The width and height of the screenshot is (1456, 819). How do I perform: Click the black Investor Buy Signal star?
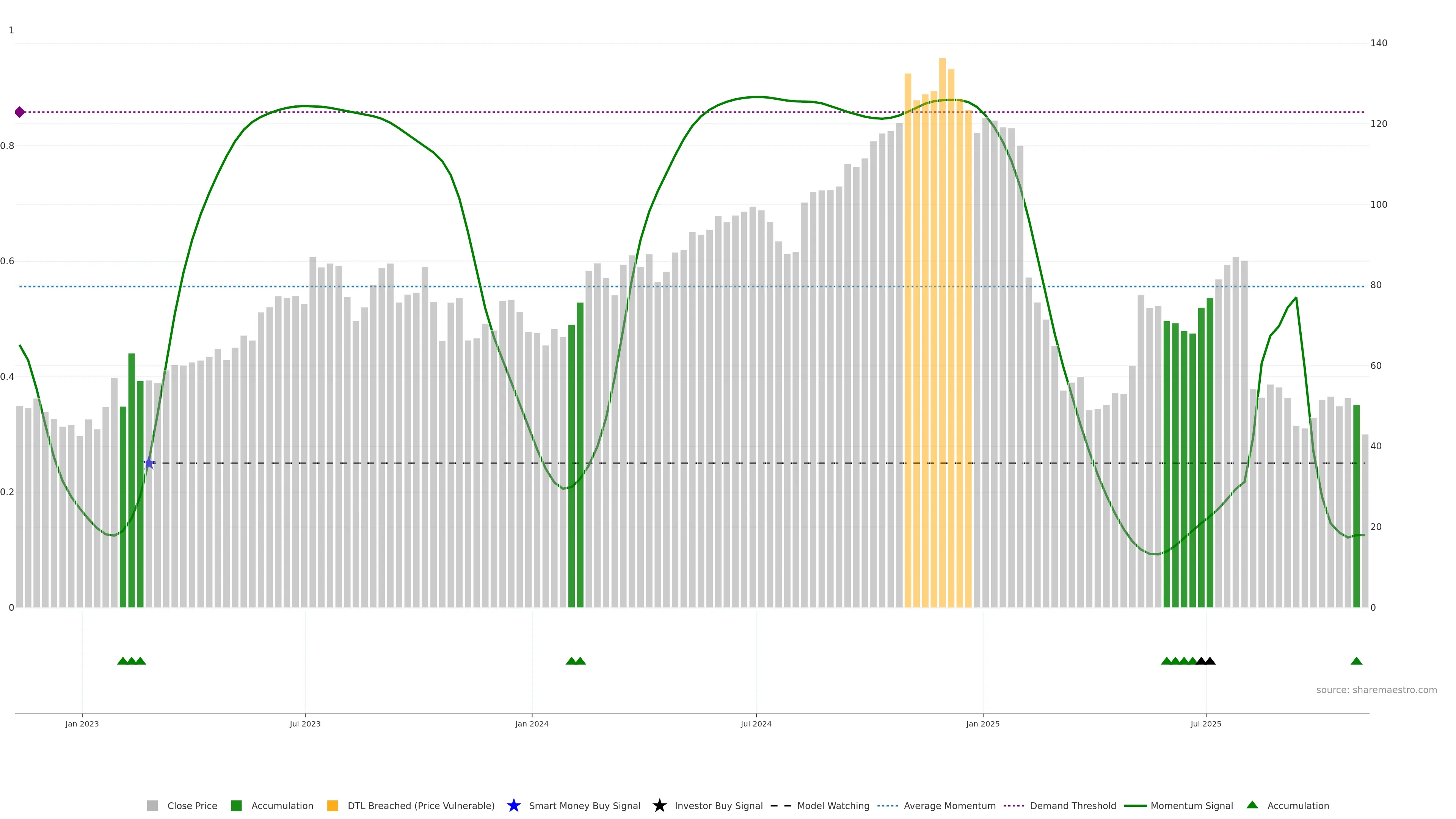tap(659, 805)
